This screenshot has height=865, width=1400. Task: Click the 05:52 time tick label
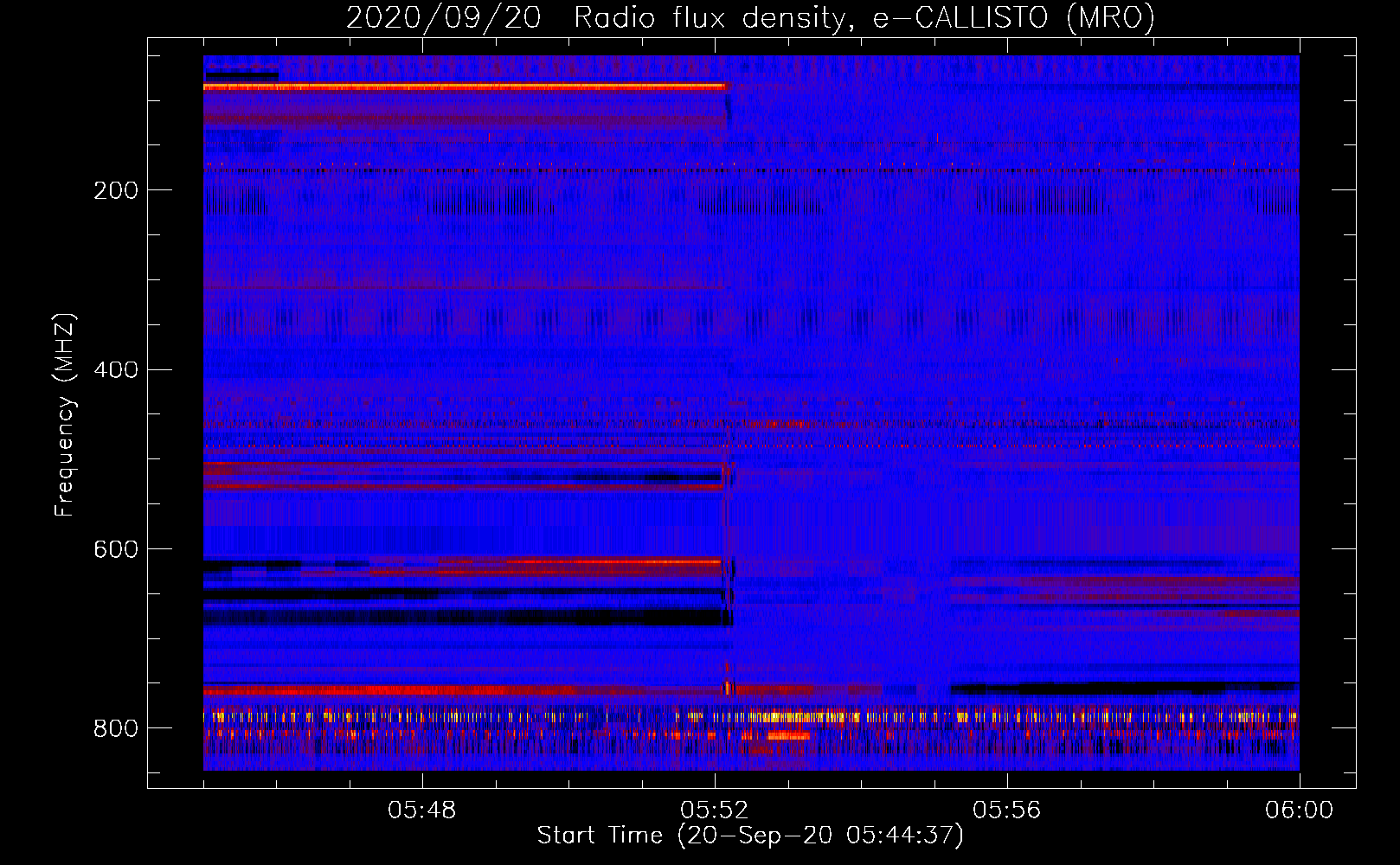click(715, 811)
